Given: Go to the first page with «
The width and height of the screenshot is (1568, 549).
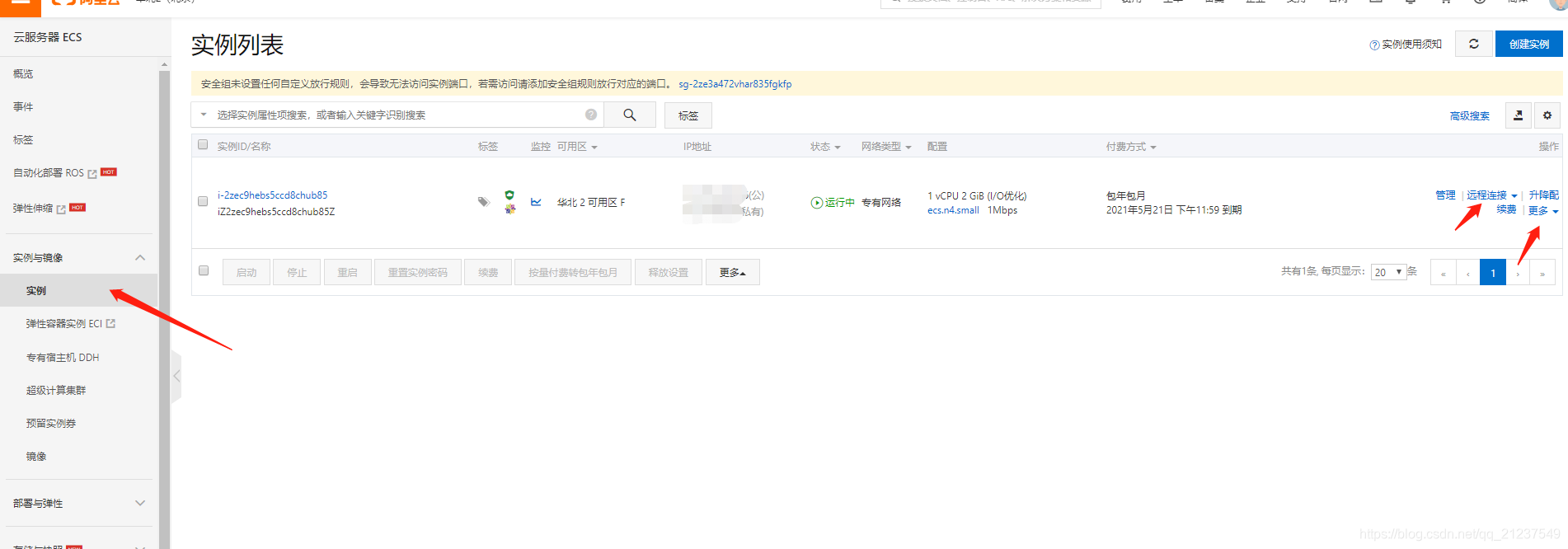Looking at the screenshot, I should tap(1444, 273).
